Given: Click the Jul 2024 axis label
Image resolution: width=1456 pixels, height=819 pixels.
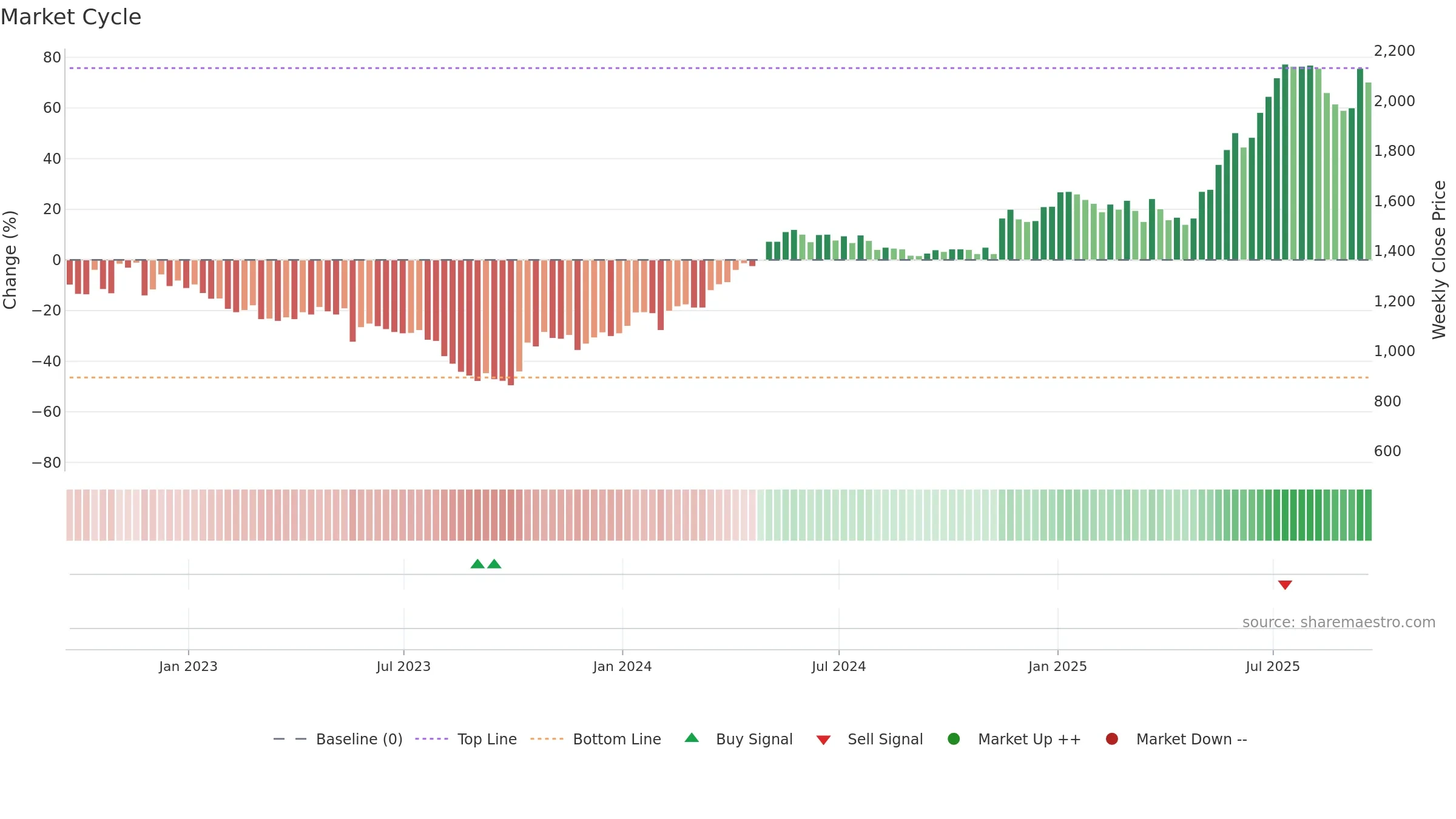Looking at the screenshot, I should [x=839, y=666].
